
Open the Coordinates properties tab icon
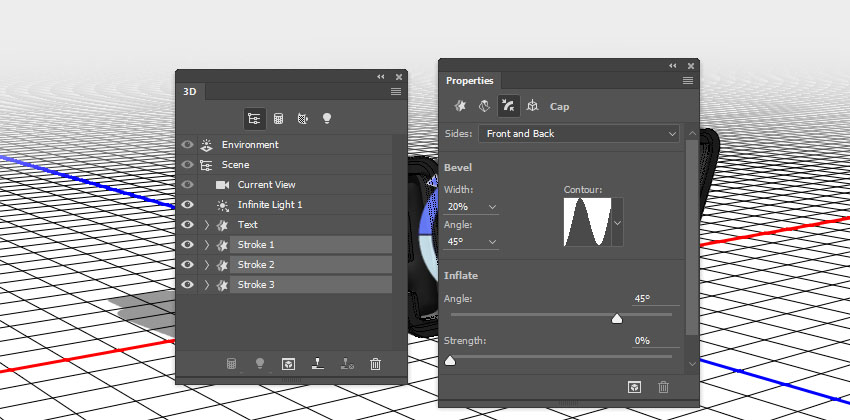(x=532, y=106)
